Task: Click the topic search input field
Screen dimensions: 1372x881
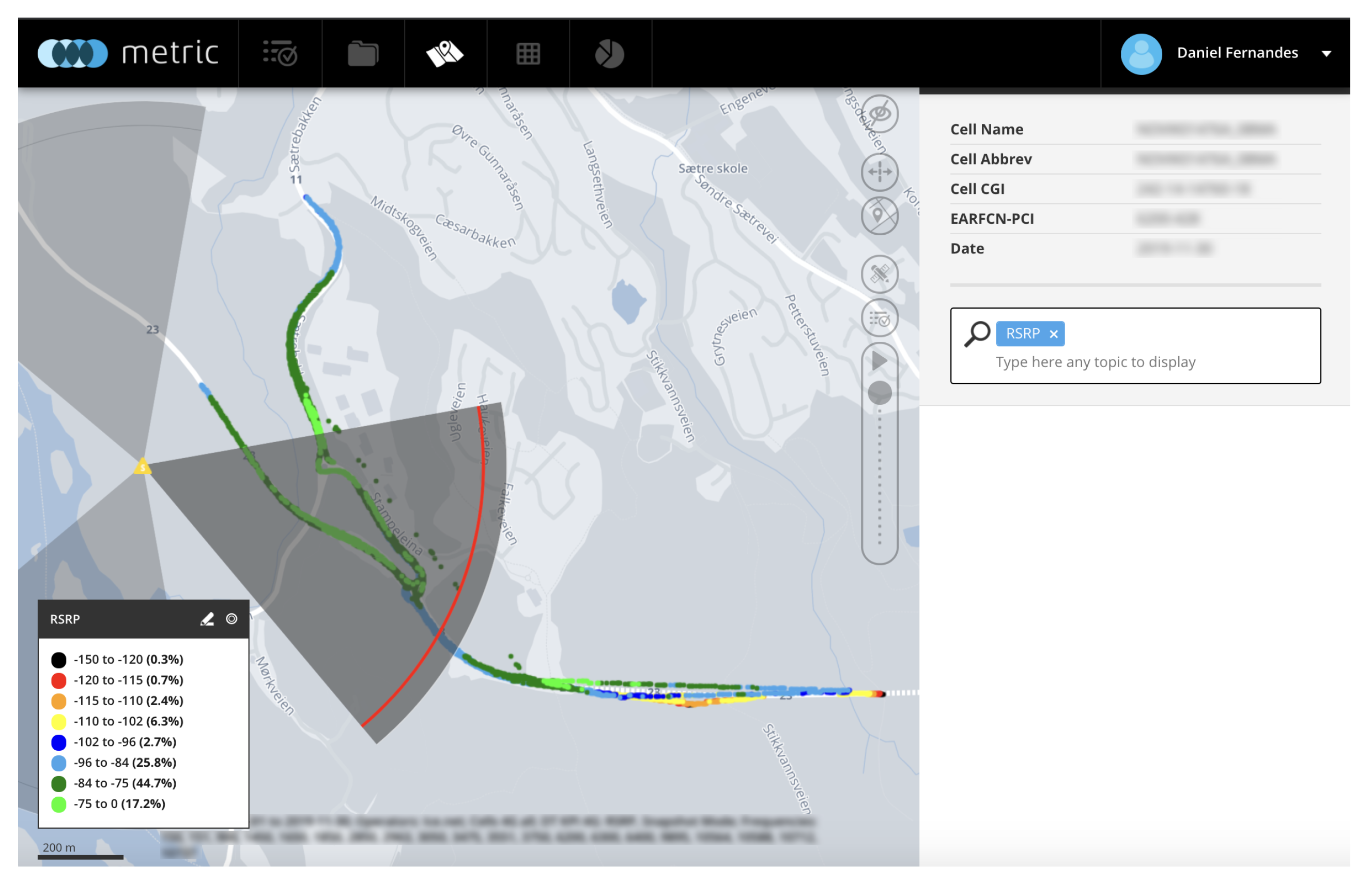Action: [x=1137, y=362]
